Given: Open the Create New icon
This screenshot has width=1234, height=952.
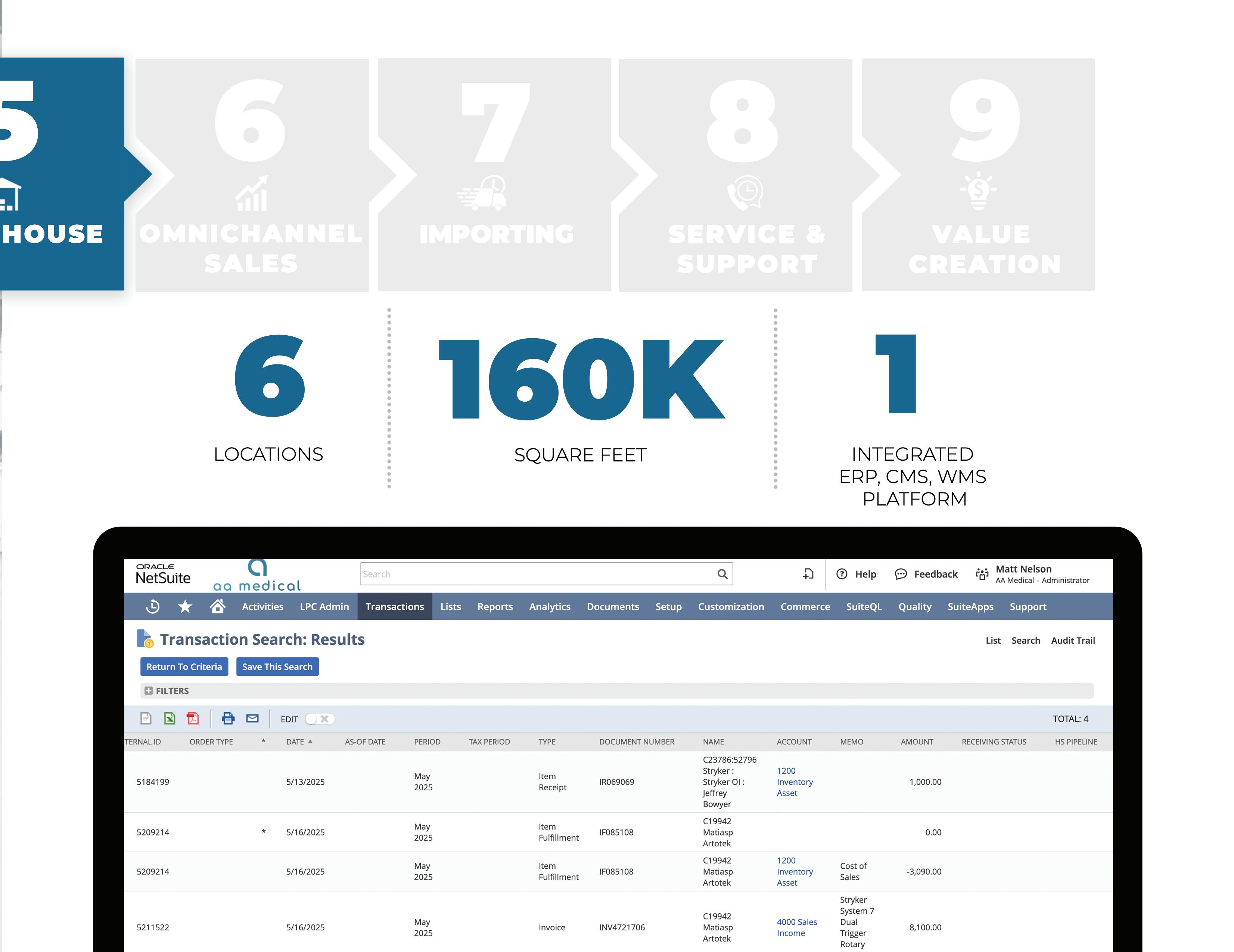Looking at the screenshot, I should 808,574.
